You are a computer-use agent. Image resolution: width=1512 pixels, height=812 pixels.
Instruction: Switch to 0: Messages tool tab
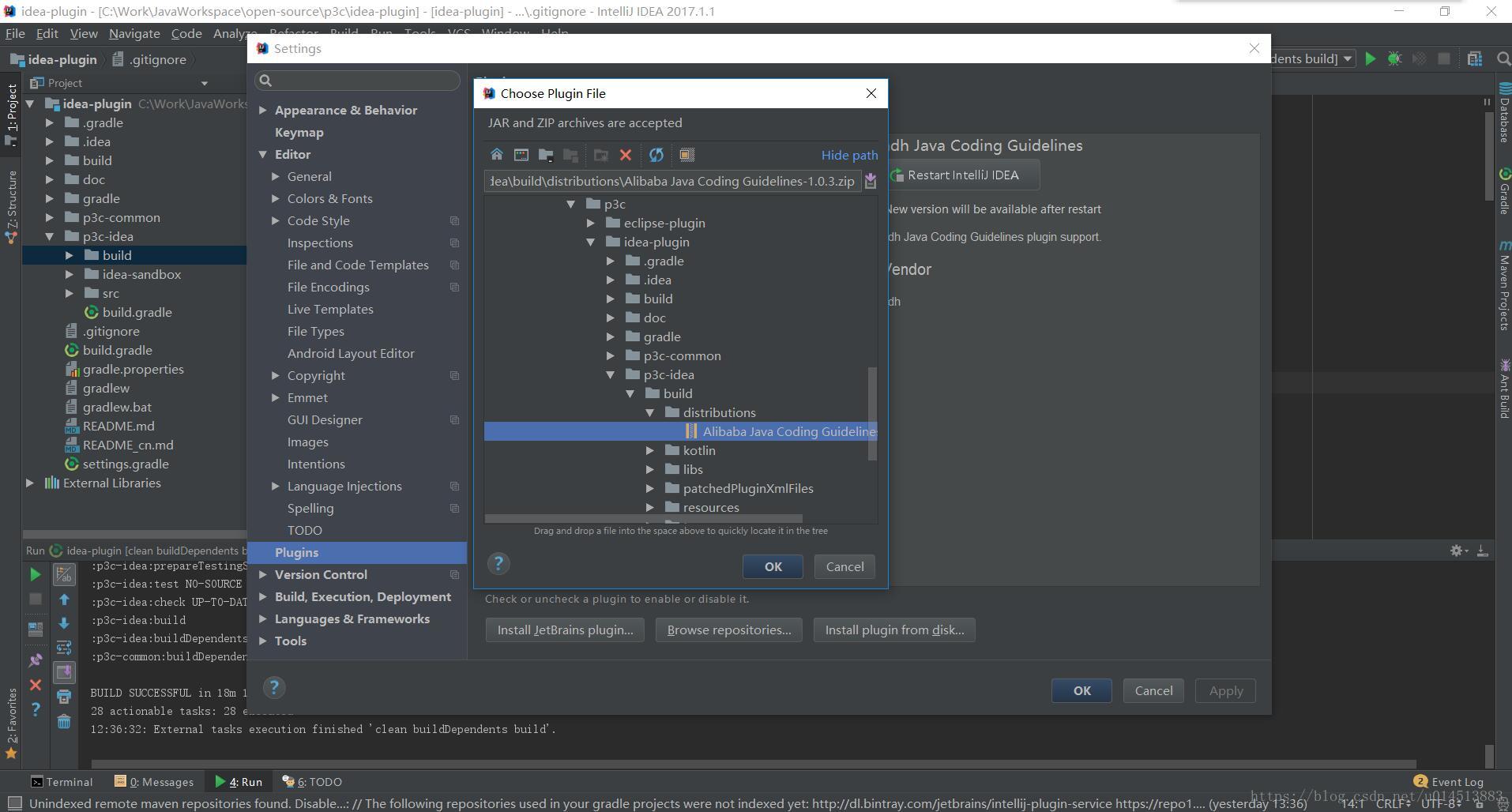[x=154, y=781]
